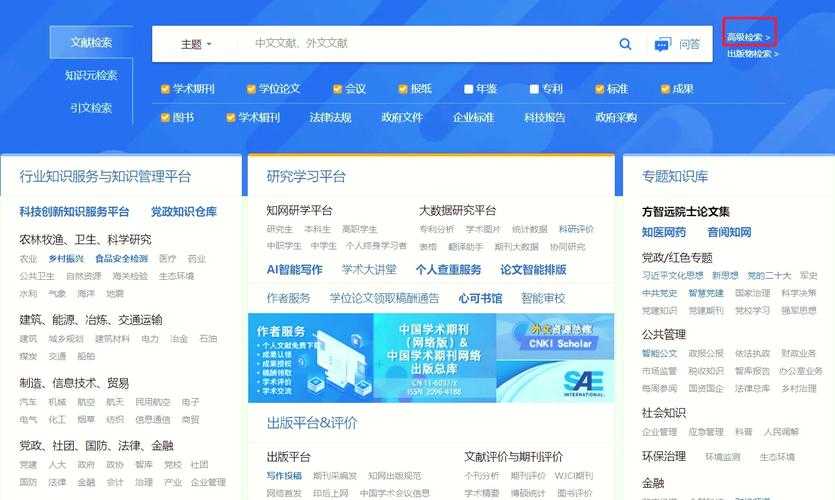
Task: Click the 学术图片 link
Action: 483,229
